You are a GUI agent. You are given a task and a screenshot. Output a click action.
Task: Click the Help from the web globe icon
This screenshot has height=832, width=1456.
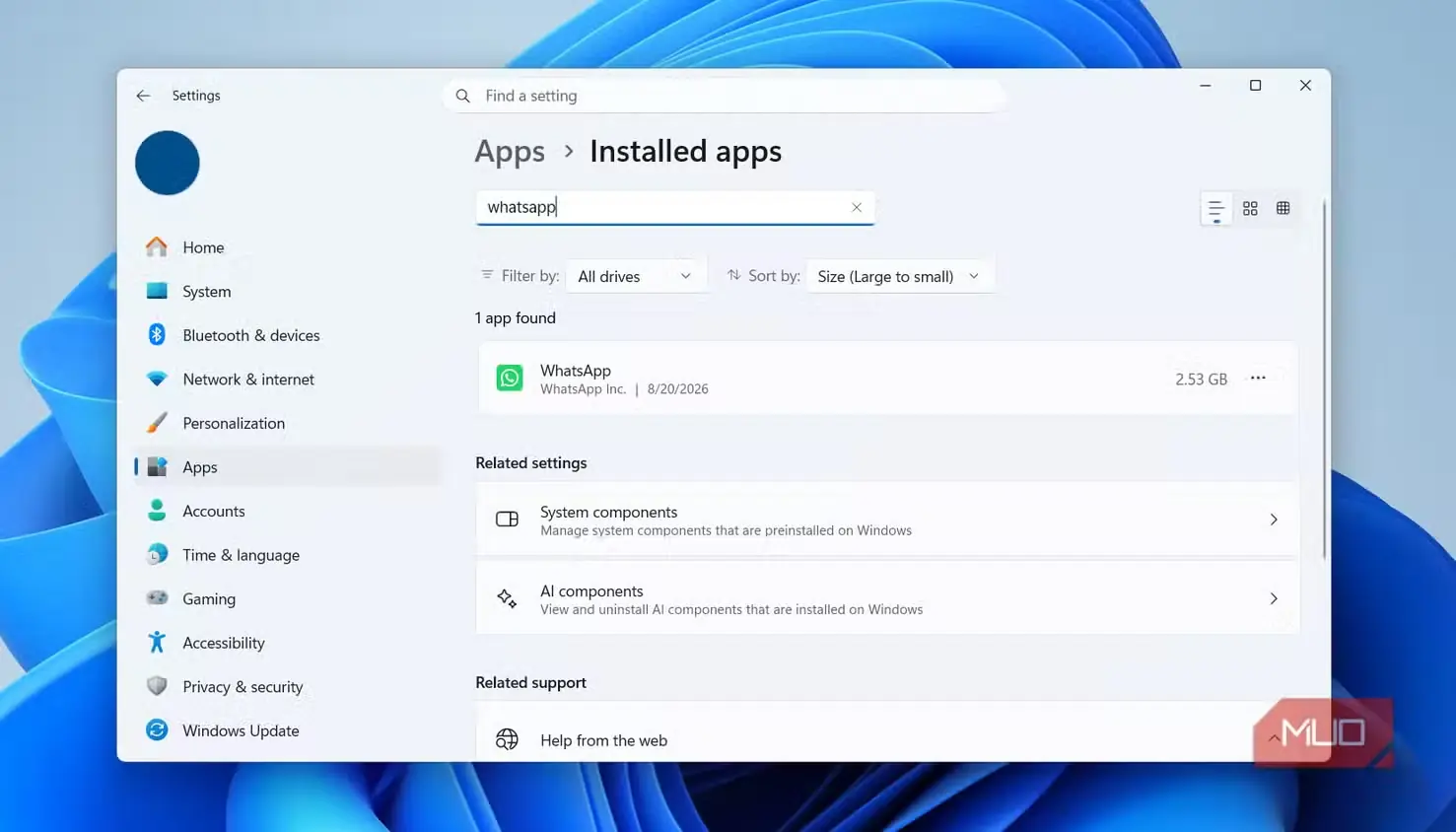click(507, 739)
